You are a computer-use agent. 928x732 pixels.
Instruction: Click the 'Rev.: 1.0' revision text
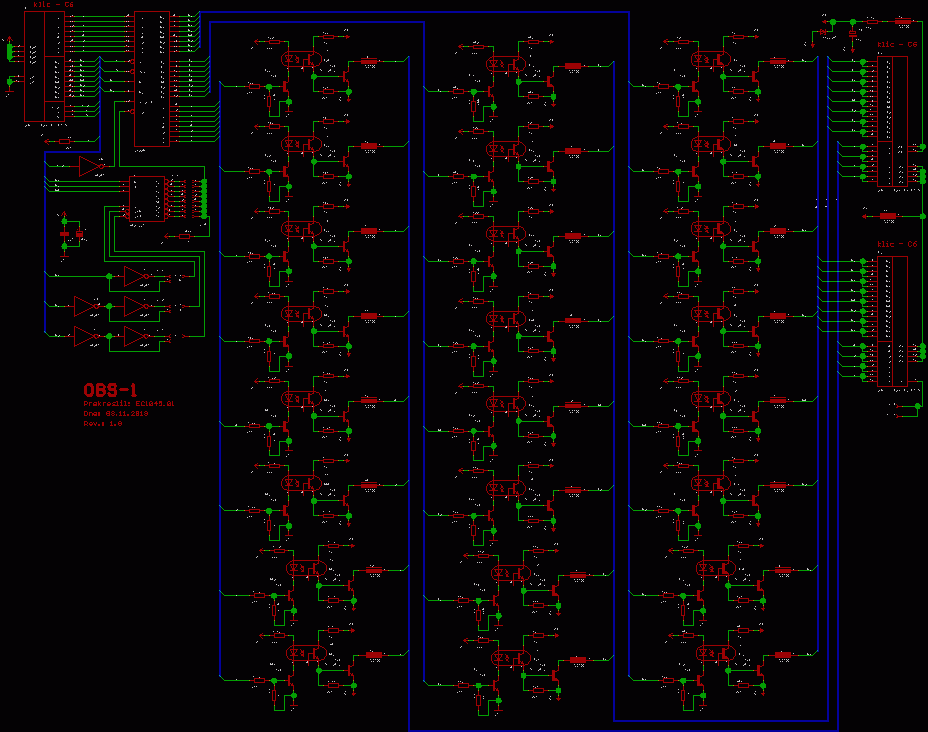pyautogui.click(x=103, y=423)
